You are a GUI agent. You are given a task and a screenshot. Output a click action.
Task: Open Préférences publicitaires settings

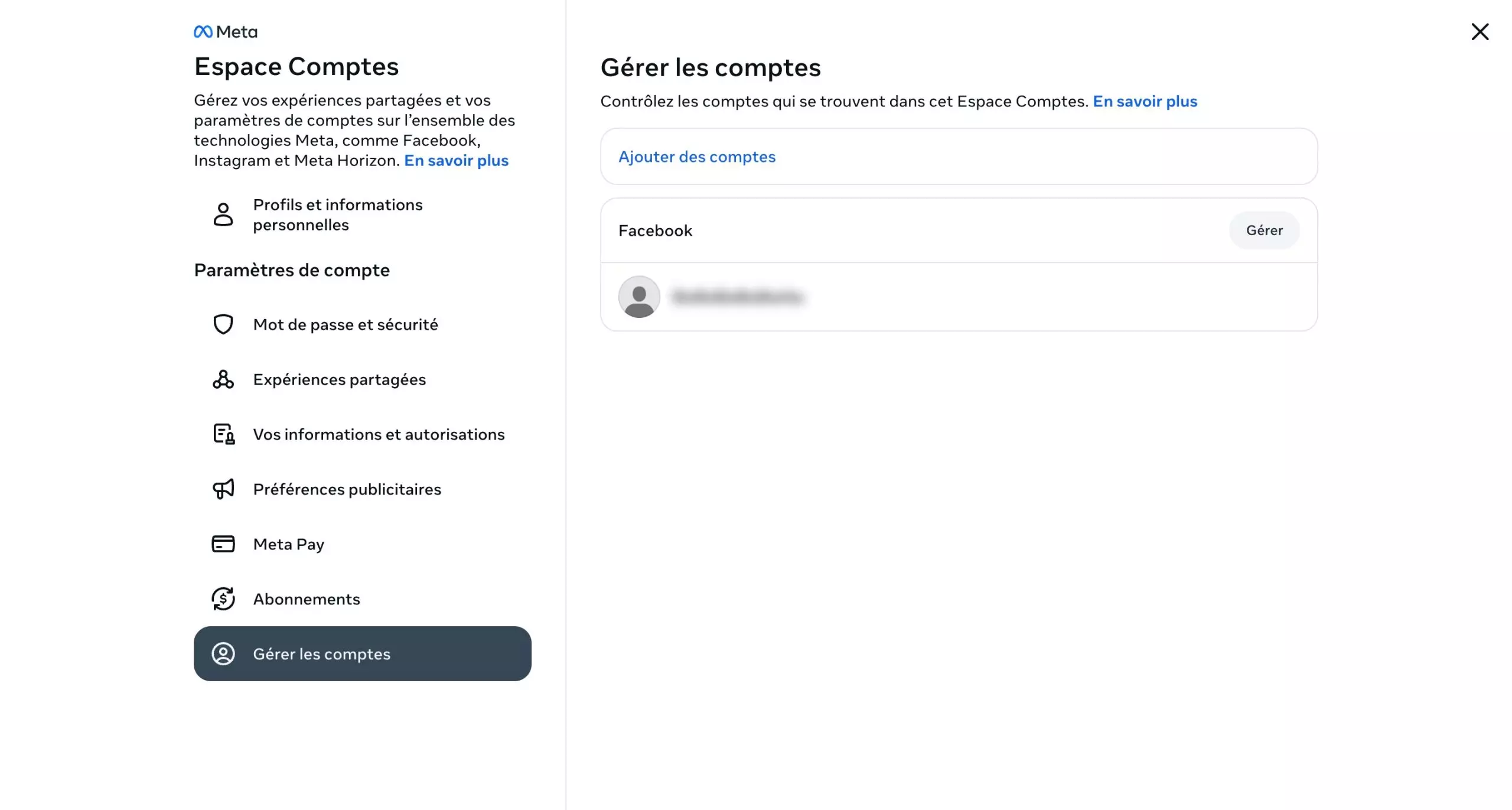click(347, 489)
